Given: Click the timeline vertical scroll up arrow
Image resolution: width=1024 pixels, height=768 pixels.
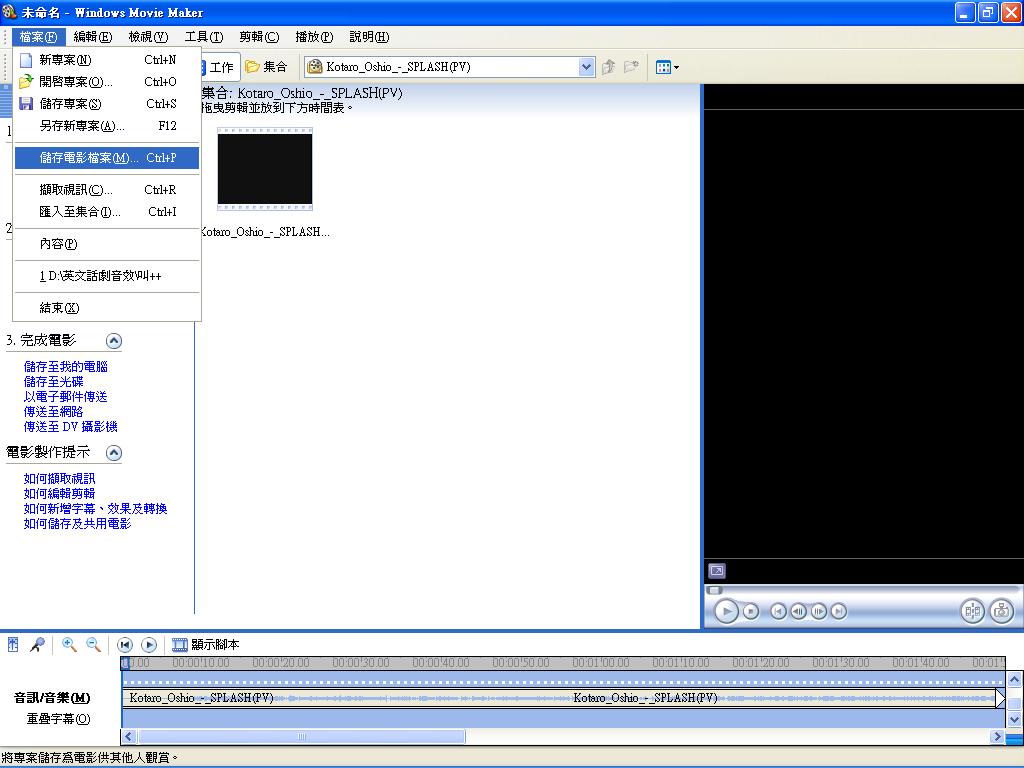Looking at the screenshot, I should (x=1014, y=680).
